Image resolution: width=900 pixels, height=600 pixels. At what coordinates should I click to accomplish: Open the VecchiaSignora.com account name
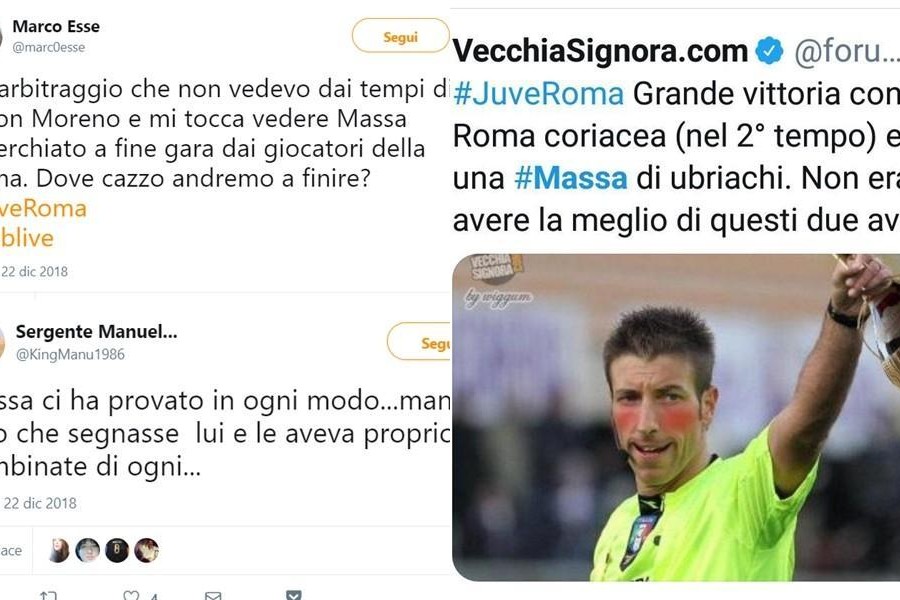[600, 51]
